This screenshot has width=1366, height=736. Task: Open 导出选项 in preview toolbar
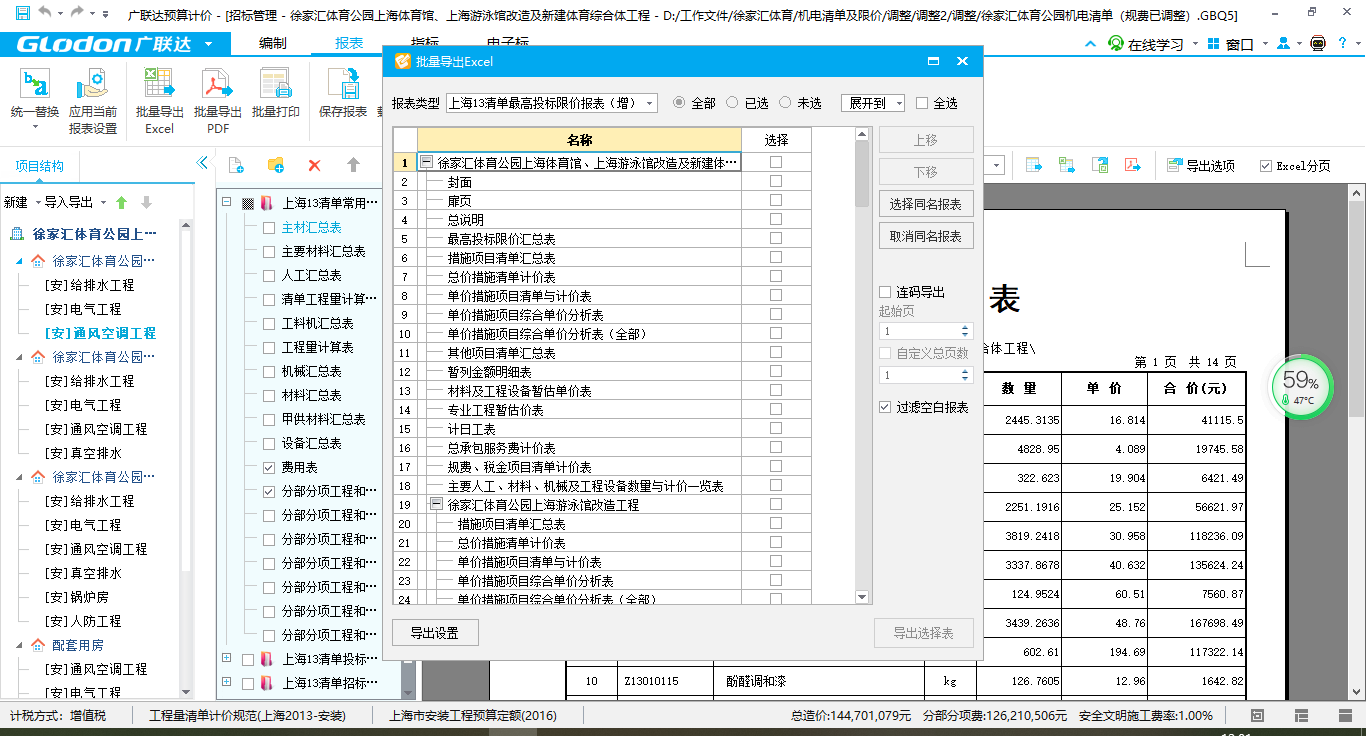pos(1201,166)
